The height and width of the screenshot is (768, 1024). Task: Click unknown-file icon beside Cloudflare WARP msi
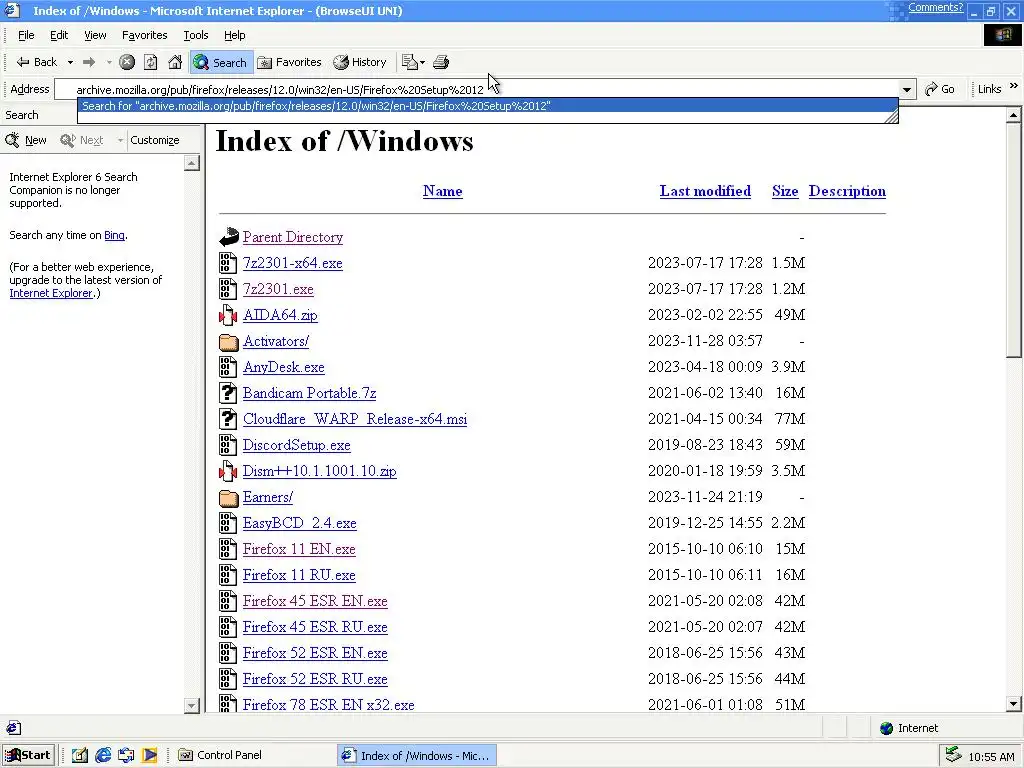tap(228, 419)
